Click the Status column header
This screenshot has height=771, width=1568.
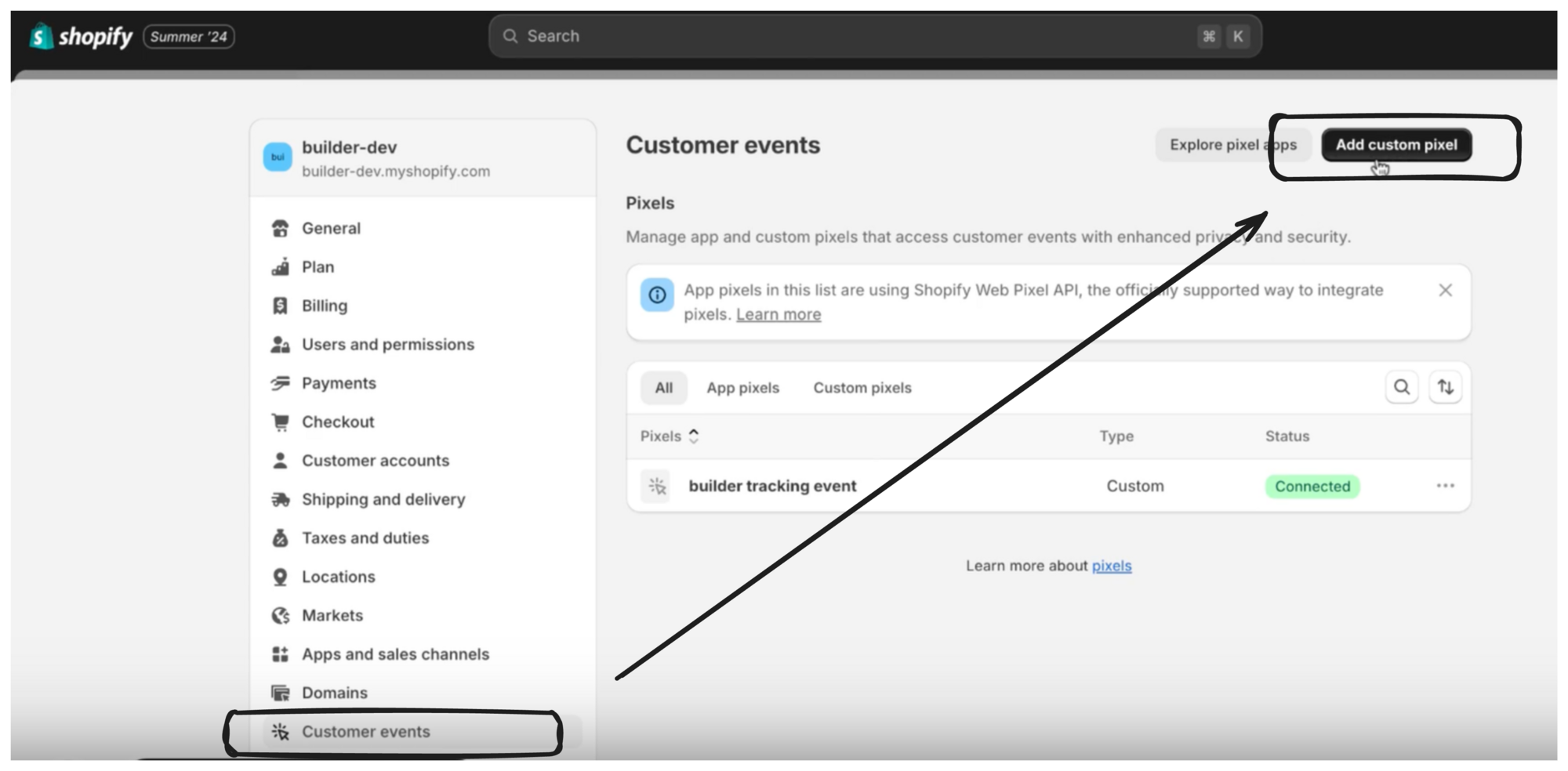click(1287, 436)
